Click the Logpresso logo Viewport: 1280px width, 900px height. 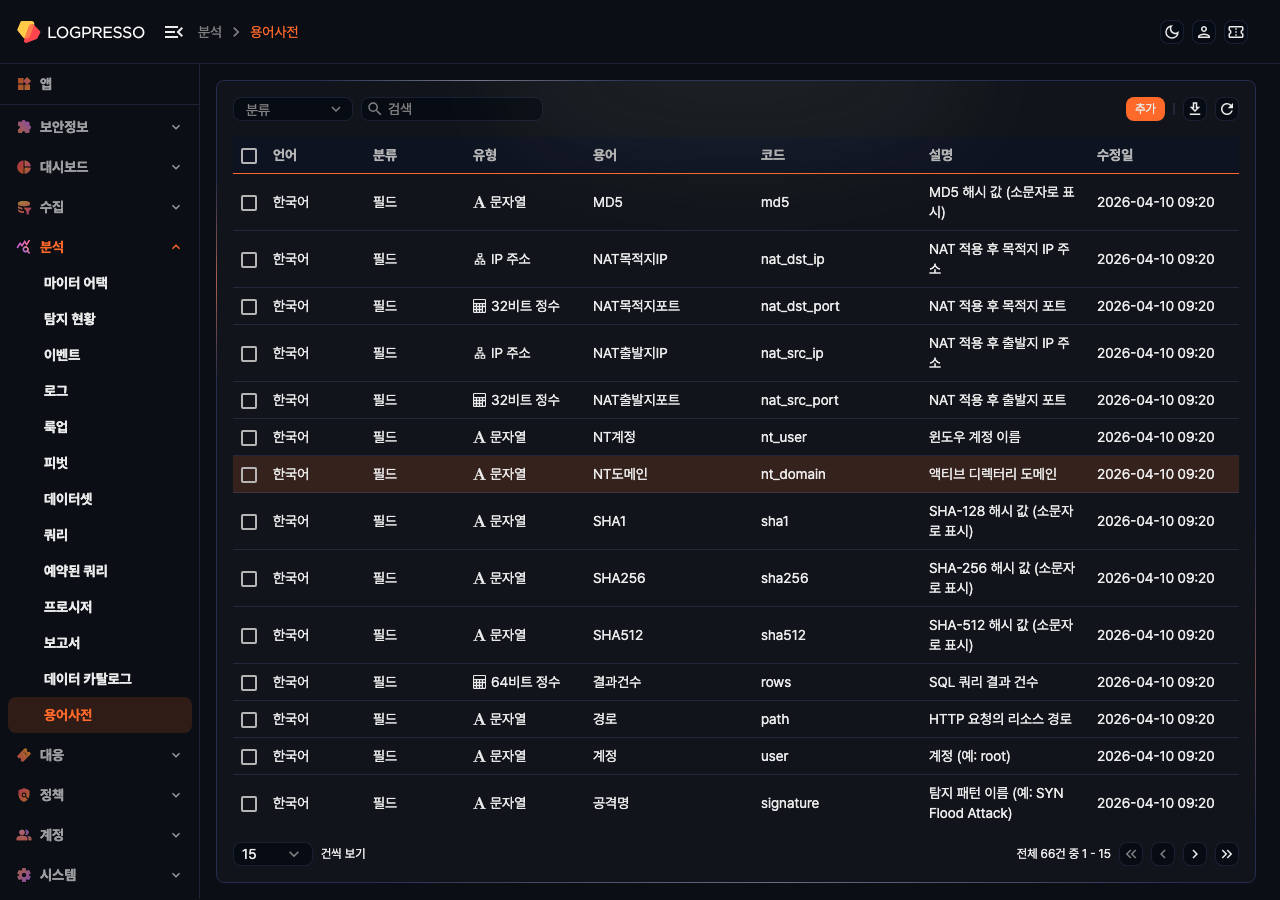[81, 32]
